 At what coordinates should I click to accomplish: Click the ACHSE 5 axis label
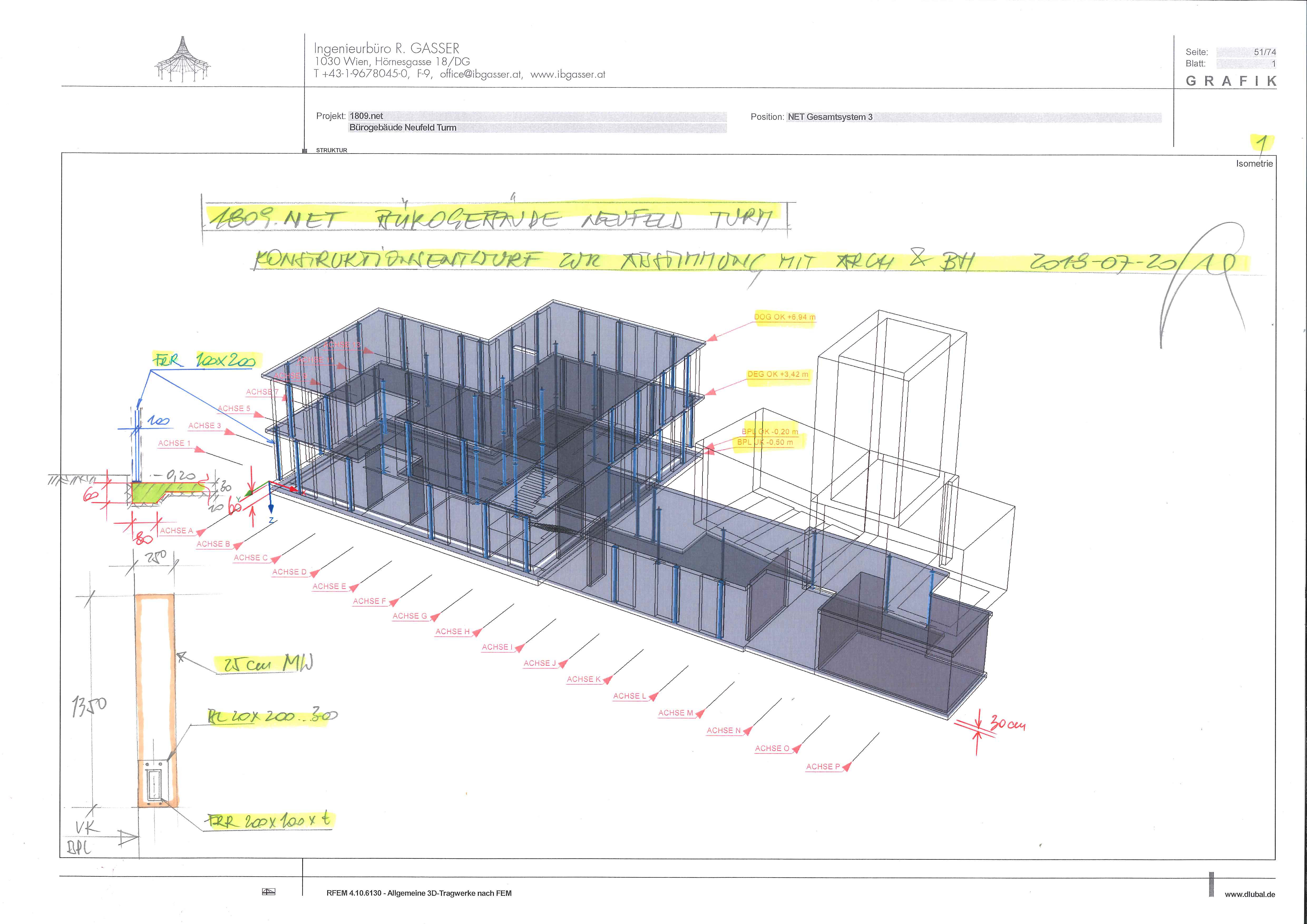(234, 409)
